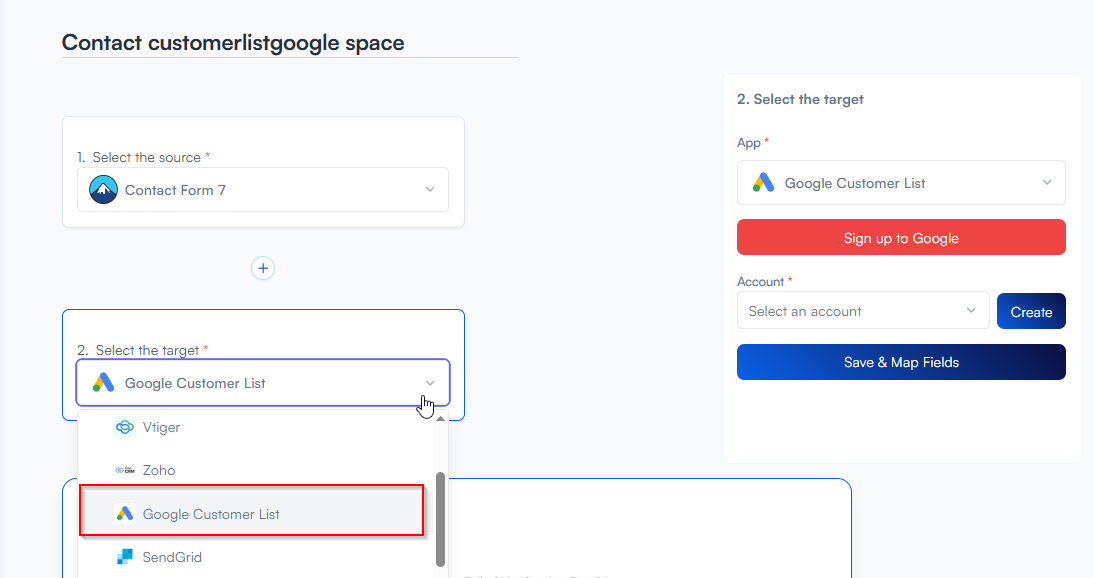Viewport: 1094px width, 578px height.
Task: Click the Google Ads logo in highlighted list option
Action: coord(125,514)
